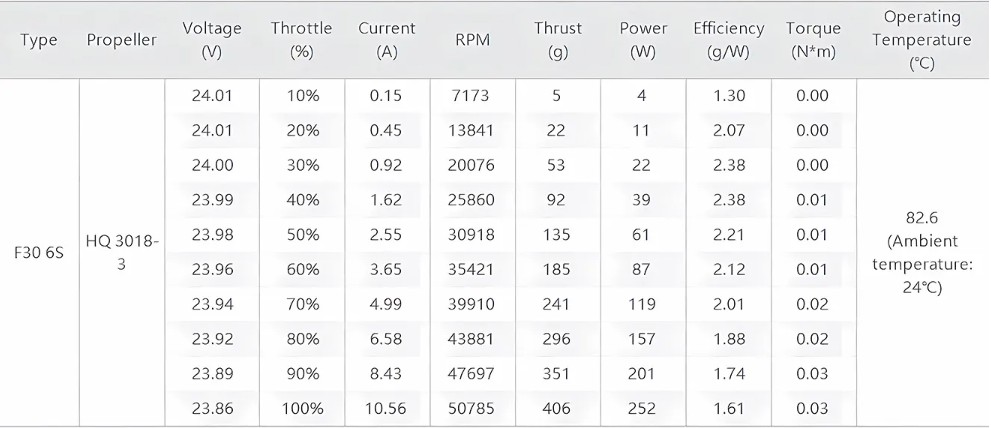991x428 pixels.
Task: Select the 10.56 current value
Action: pos(387,408)
